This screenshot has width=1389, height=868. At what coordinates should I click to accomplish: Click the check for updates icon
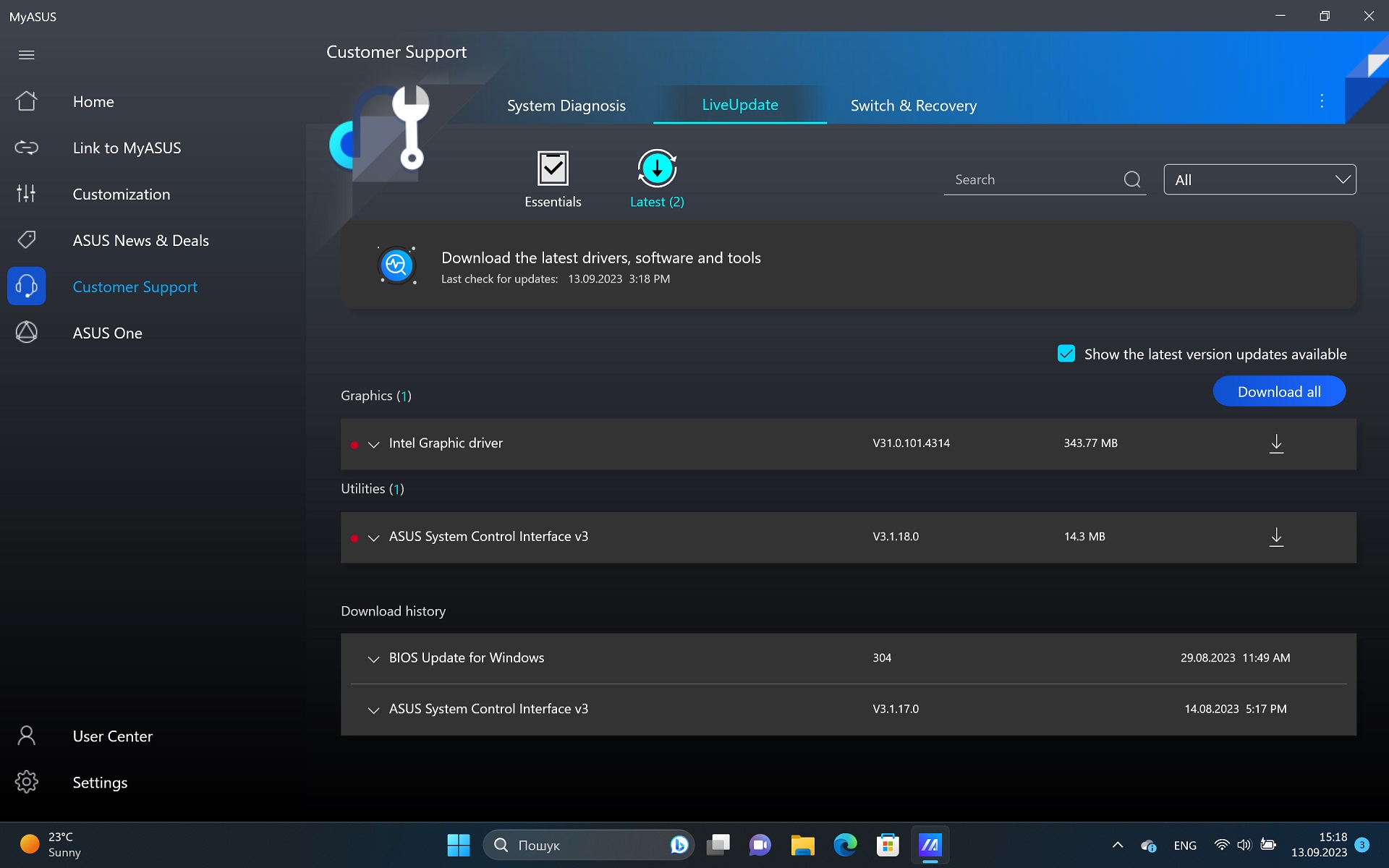coord(396,265)
